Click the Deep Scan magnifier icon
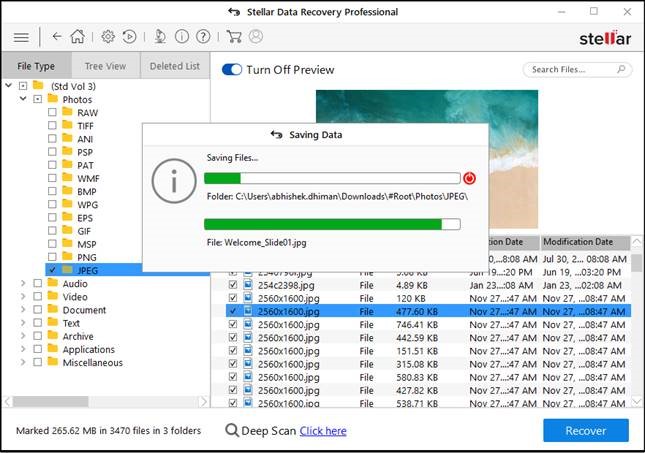 tap(232, 430)
